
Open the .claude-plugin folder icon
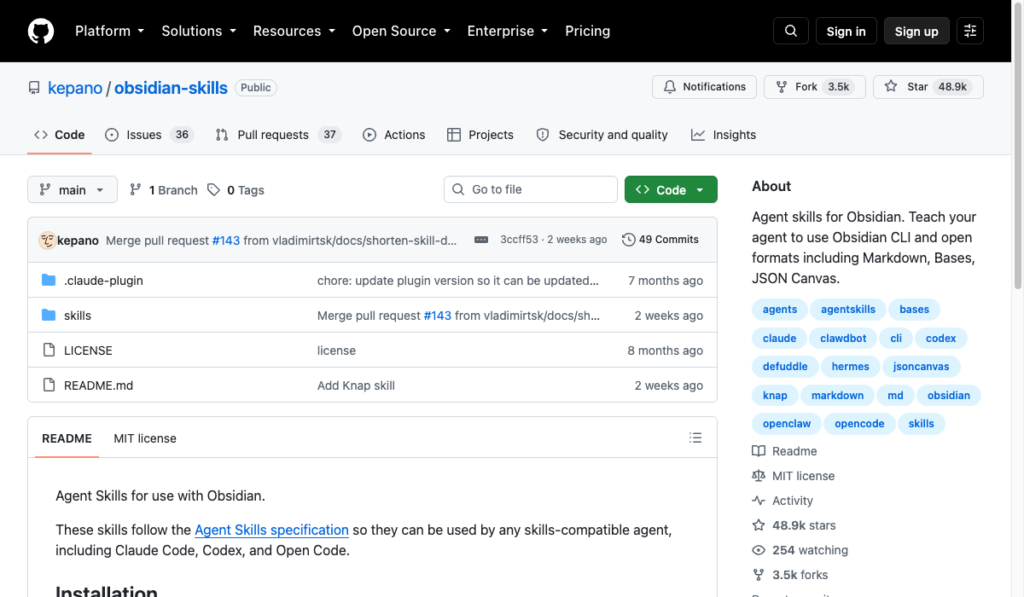click(48, 280)
